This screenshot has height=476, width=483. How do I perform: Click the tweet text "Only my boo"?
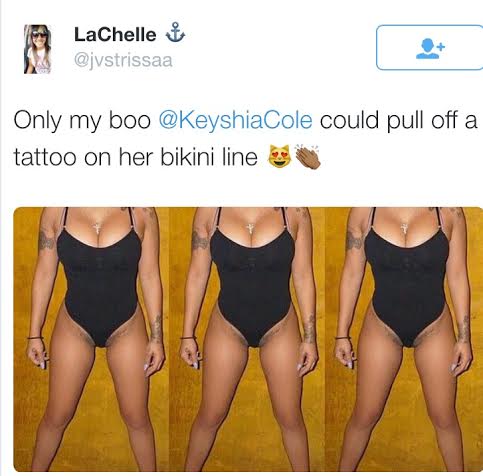tap(82, 121)
